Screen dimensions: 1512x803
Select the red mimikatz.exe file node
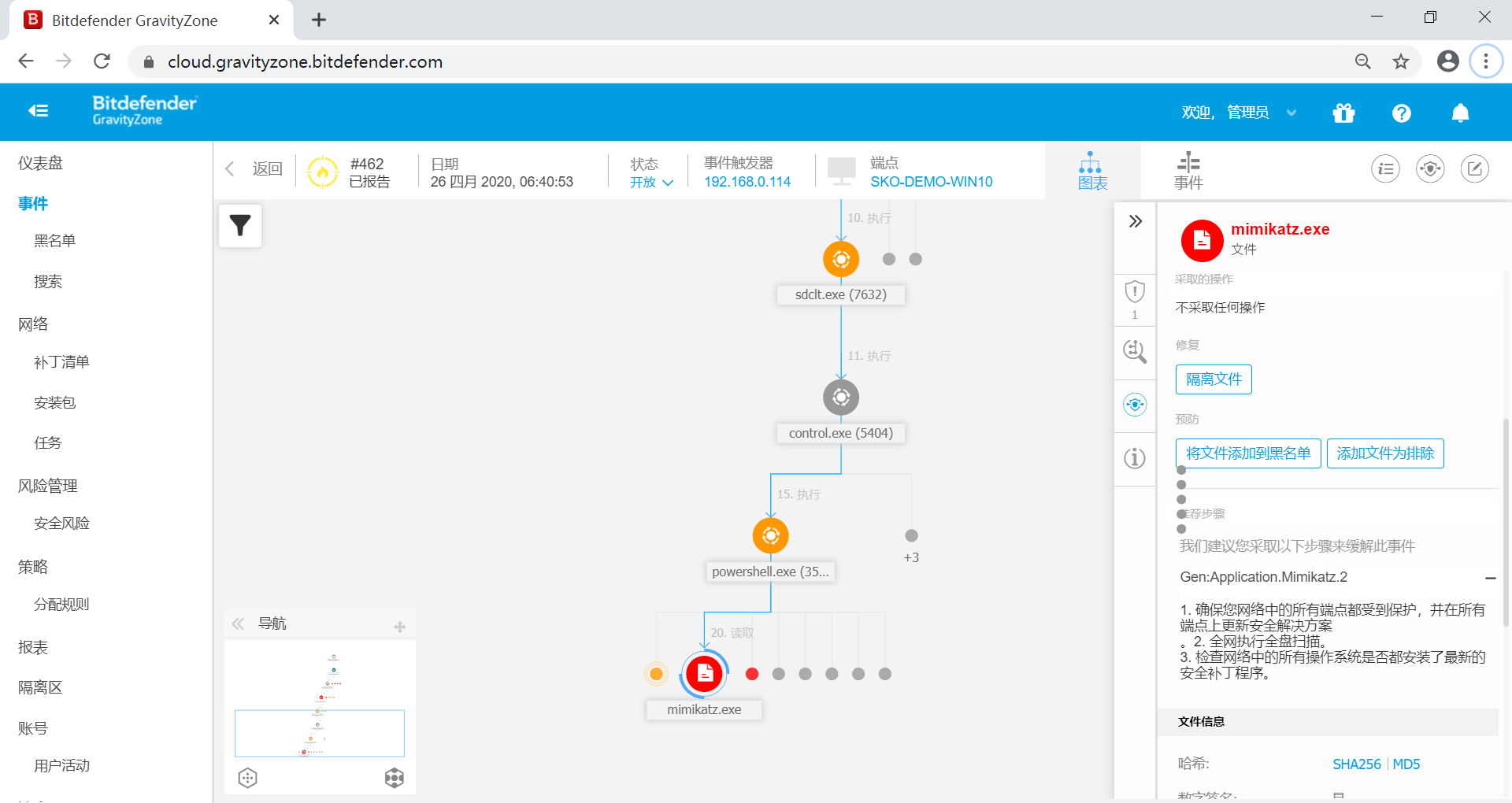(705, 674)
